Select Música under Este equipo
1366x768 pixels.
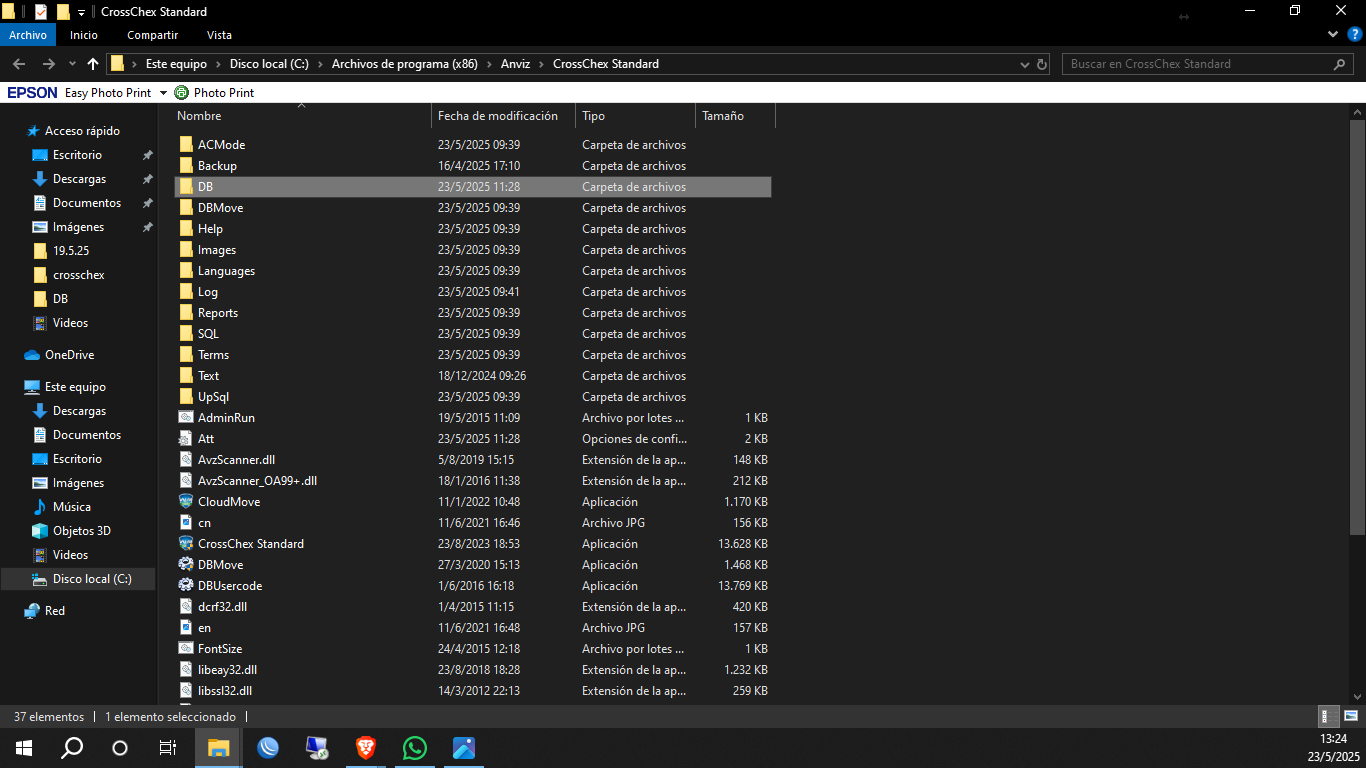point(71,507)
